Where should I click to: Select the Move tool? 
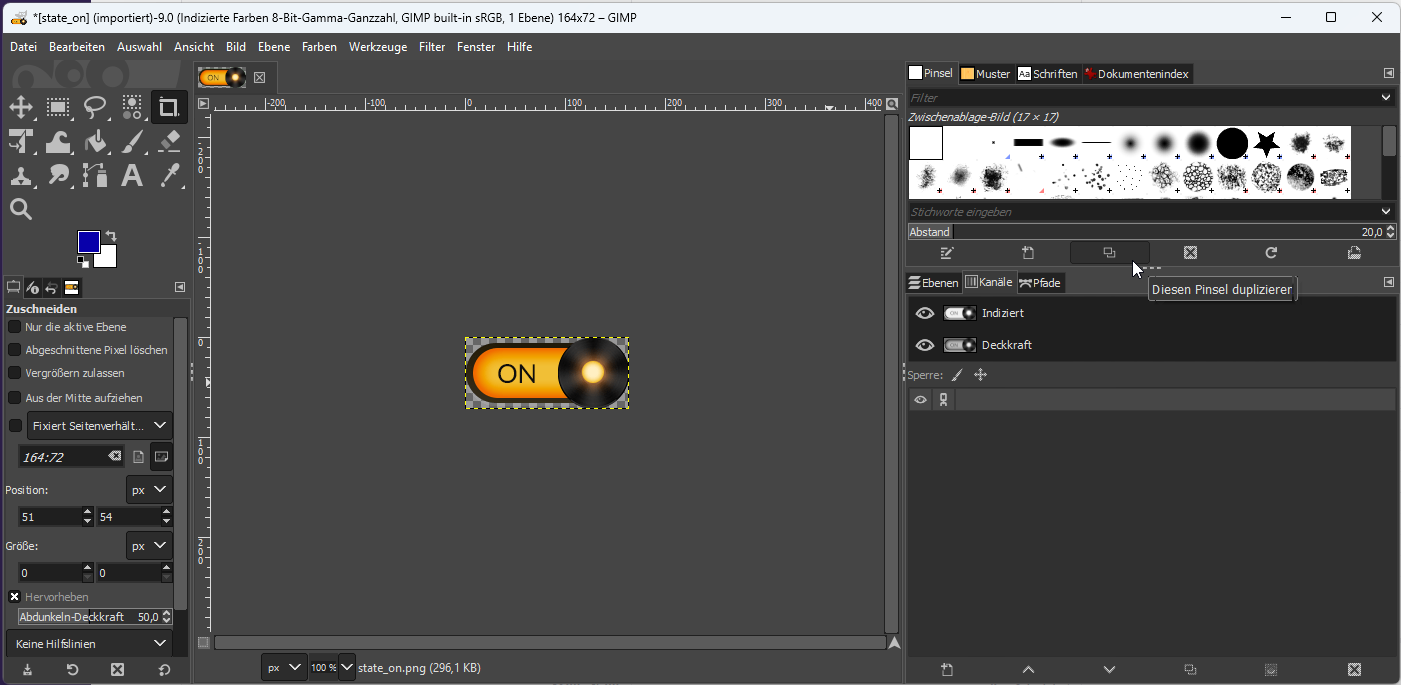(x=21, y=108)
